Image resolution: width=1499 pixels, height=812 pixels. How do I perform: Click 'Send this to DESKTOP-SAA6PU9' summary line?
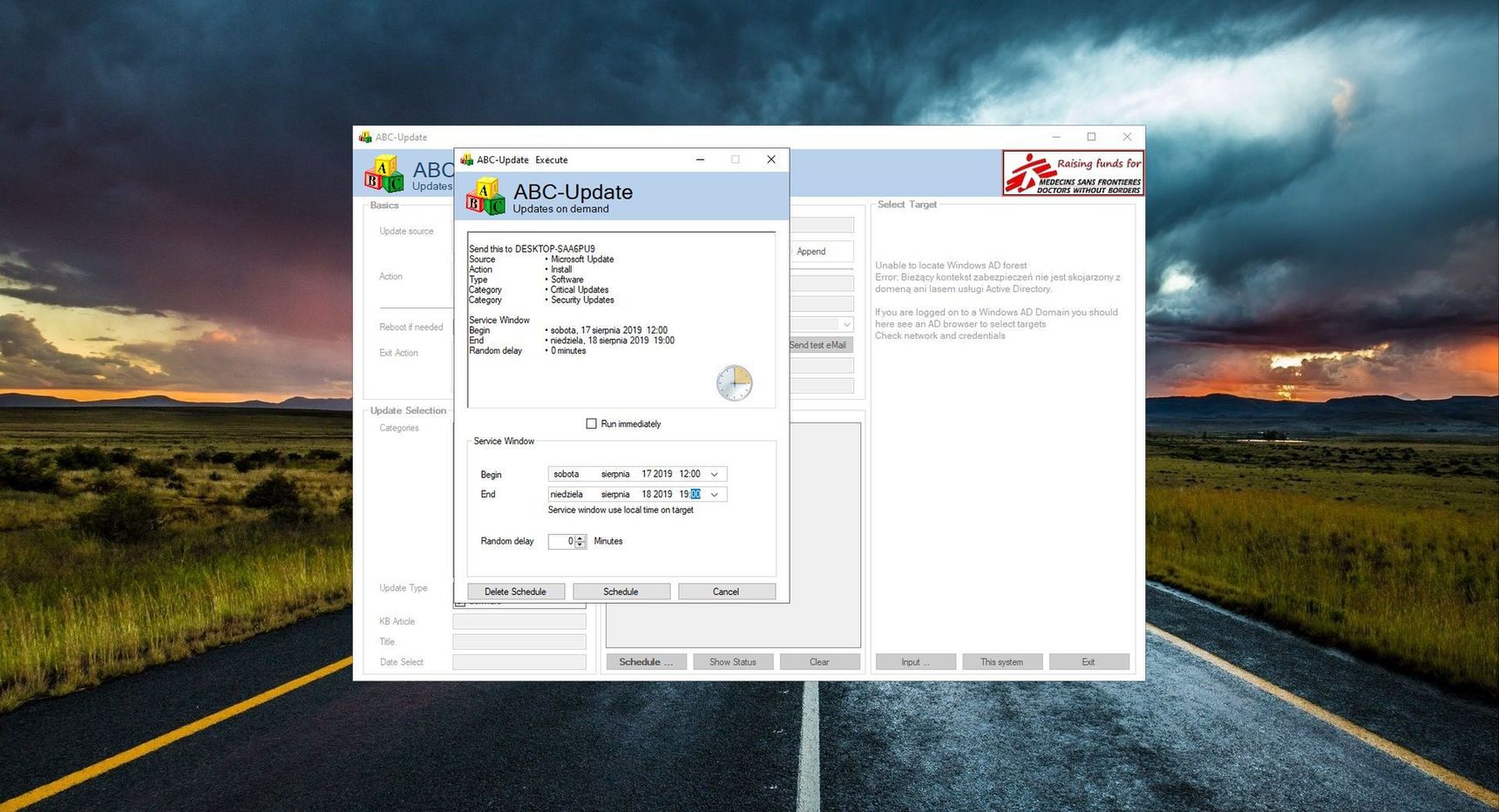532,249
